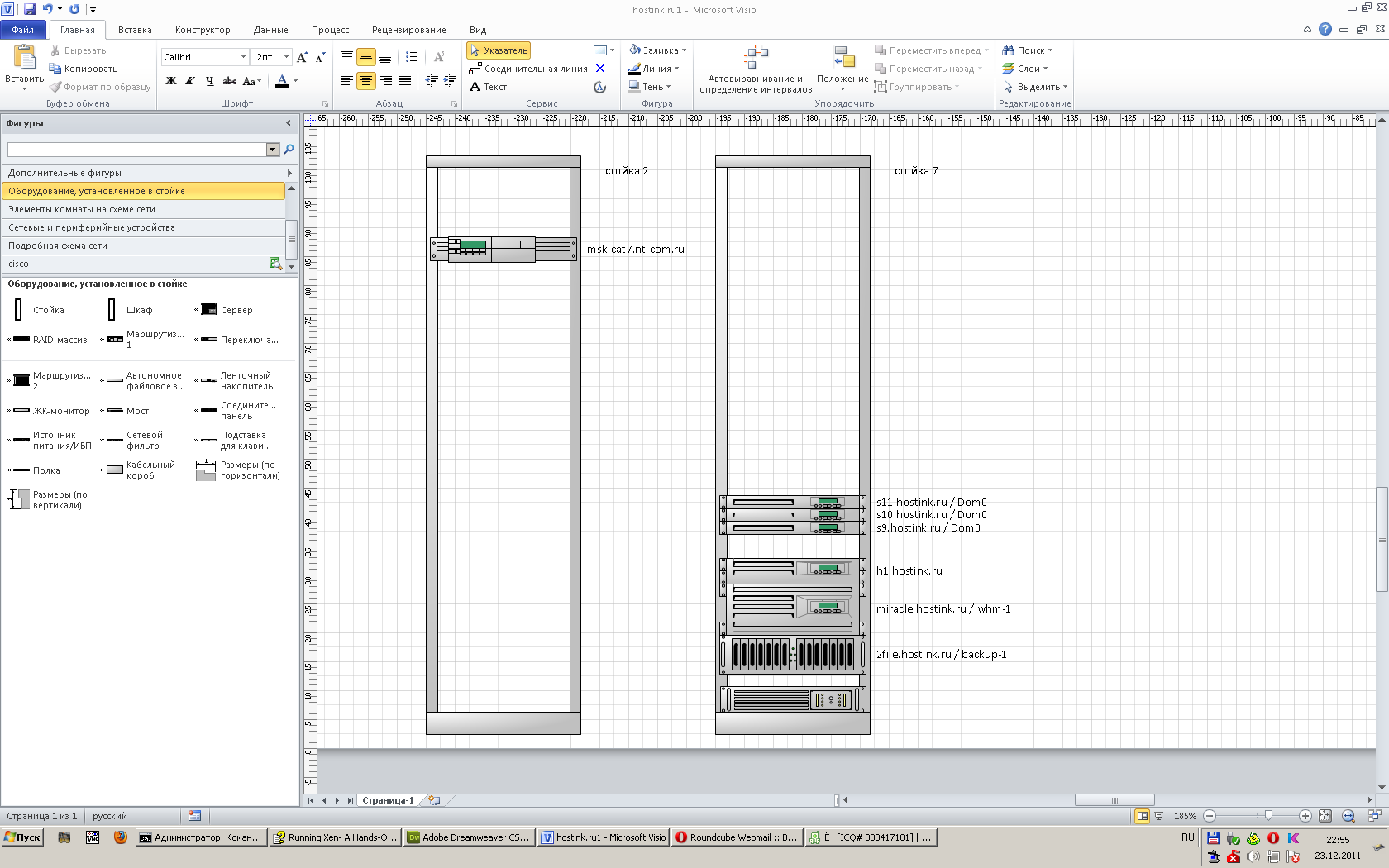Screen dimensions: 1389x868
Task: Toggle align text to top
Action: coord(347,57)
